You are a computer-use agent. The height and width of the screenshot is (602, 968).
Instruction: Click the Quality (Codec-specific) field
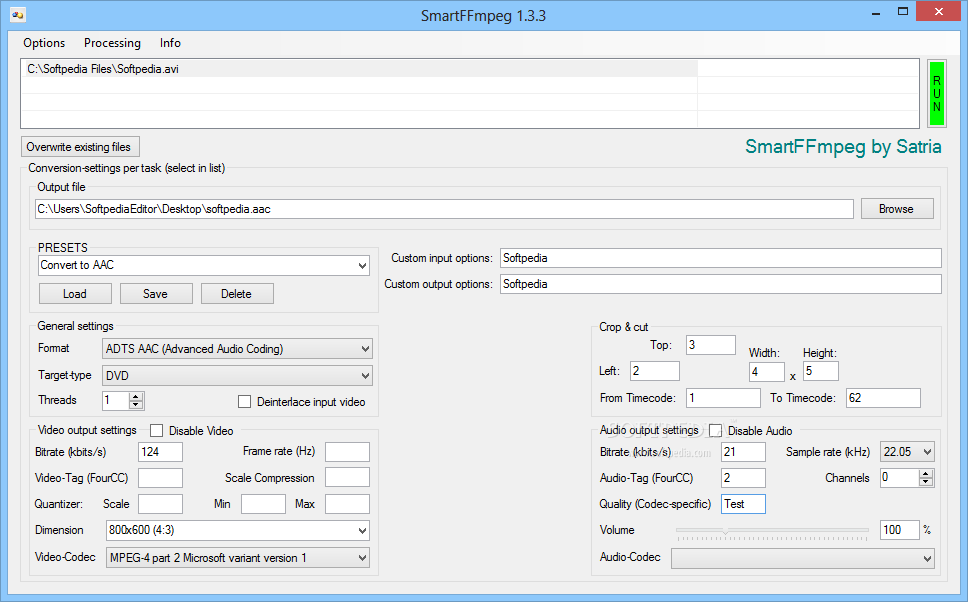pyautogui.click(x=743, y=504)
